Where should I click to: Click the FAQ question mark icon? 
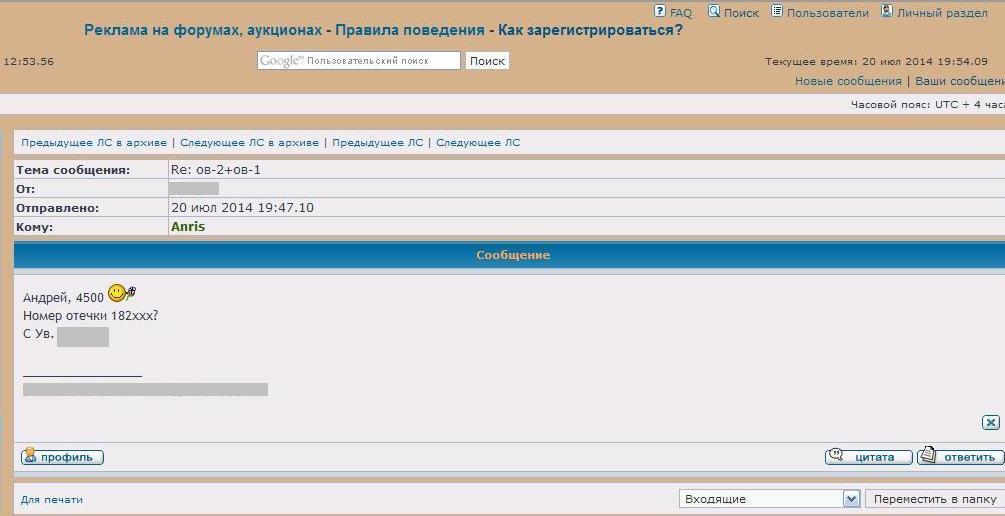point(660,12)
